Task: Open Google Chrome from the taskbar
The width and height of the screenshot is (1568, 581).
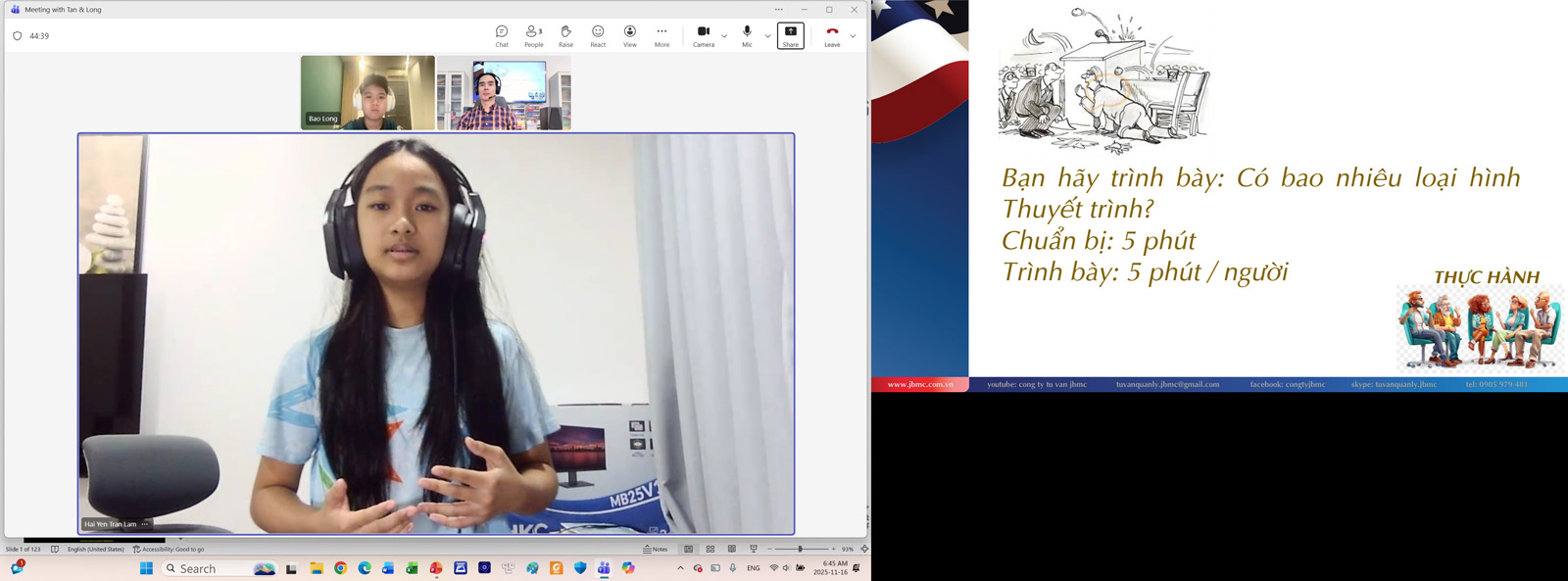Action: [340, 568]
